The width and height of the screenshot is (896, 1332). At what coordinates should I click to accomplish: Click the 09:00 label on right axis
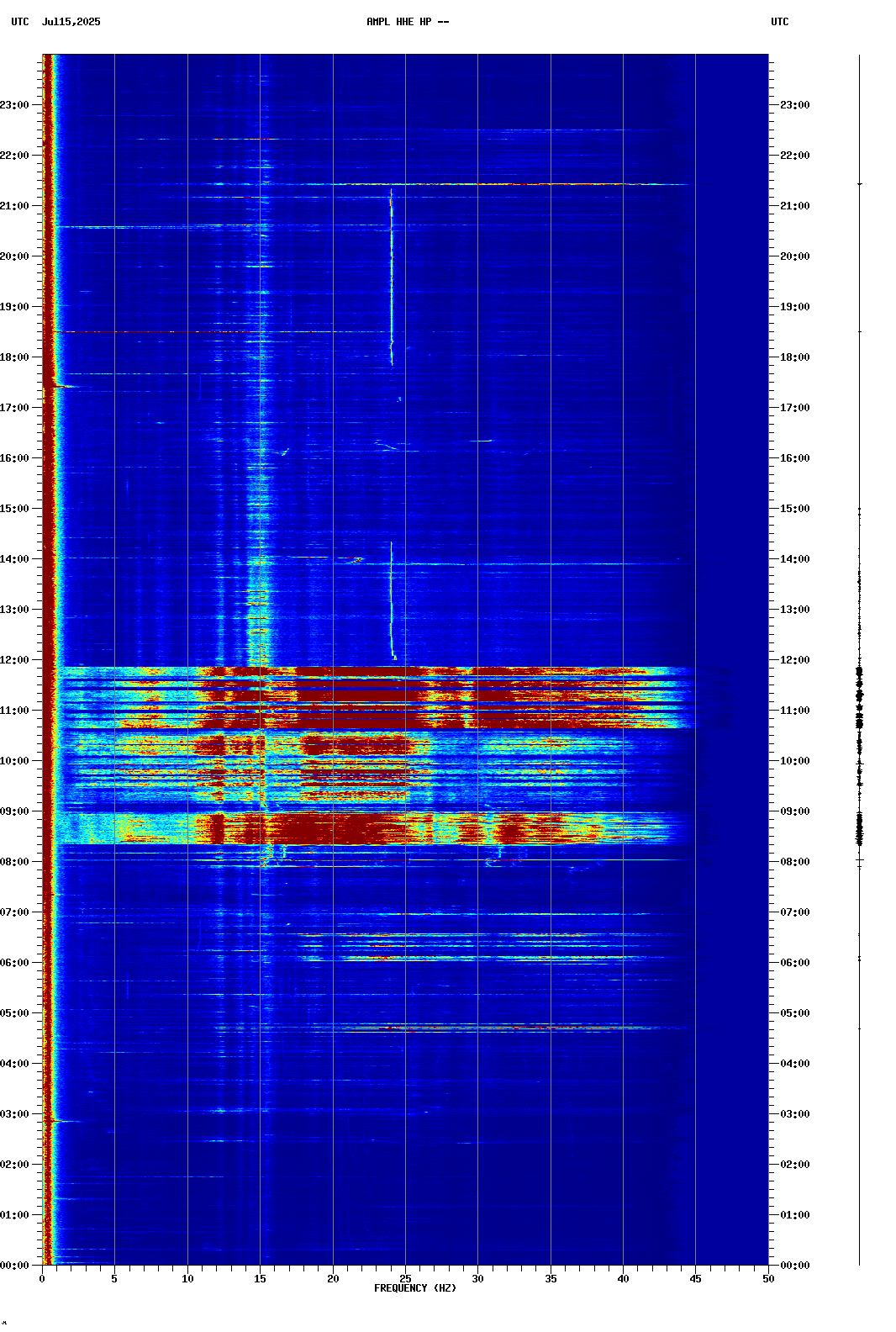pos(795,811)
